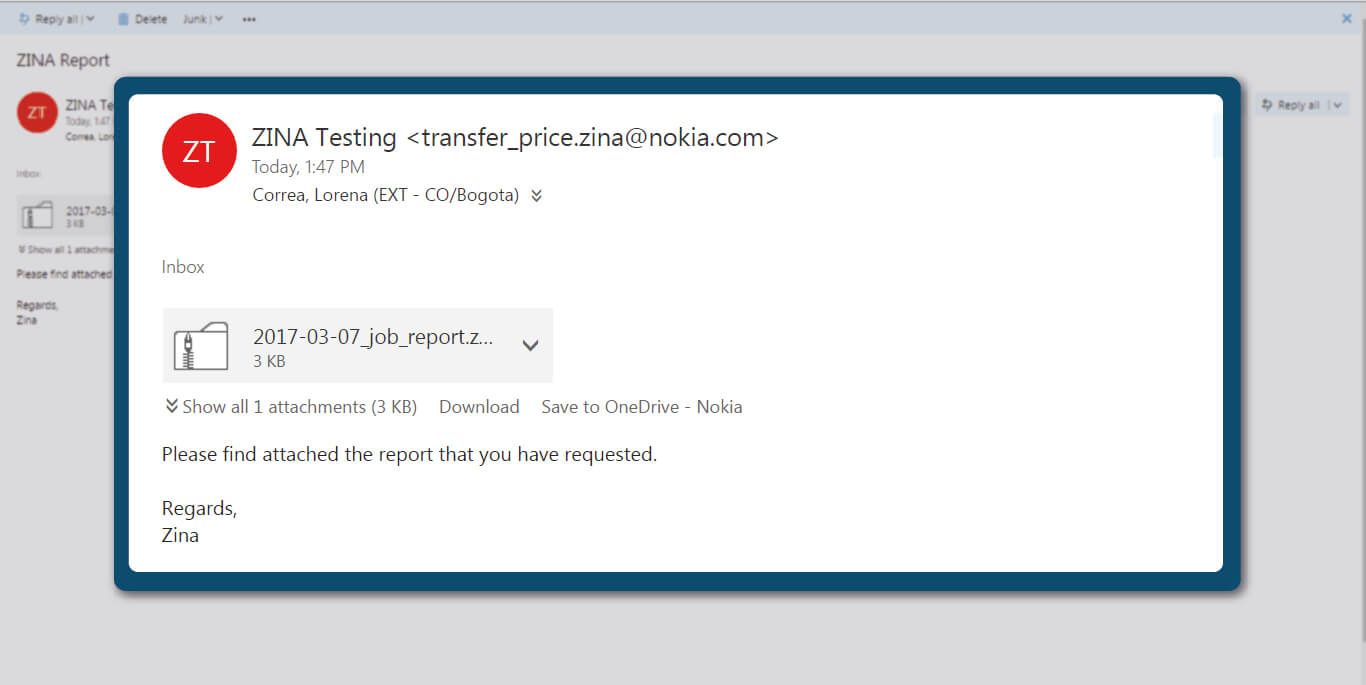Screen dimensions: 1366x685
Task: Click the red ZT sender avatar
Action: pos(199,150)
